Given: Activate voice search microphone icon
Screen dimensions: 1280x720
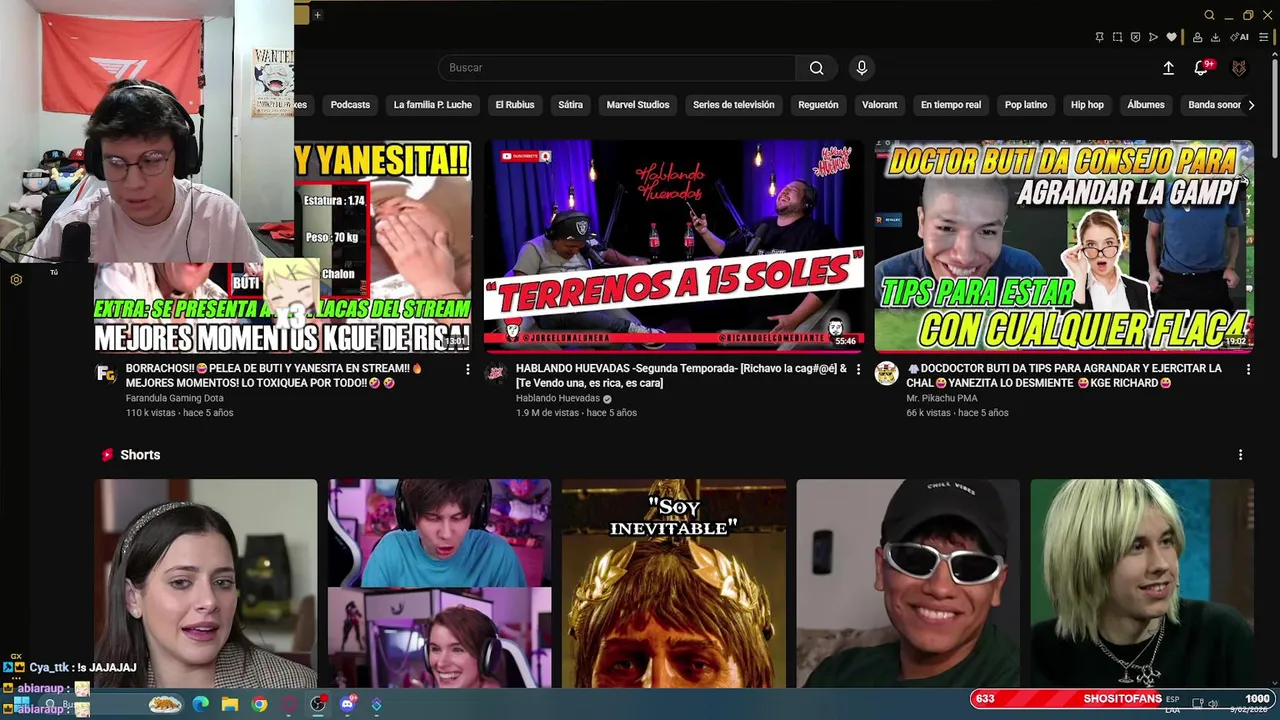Looking at the screenshot, I should click(862, 68).
